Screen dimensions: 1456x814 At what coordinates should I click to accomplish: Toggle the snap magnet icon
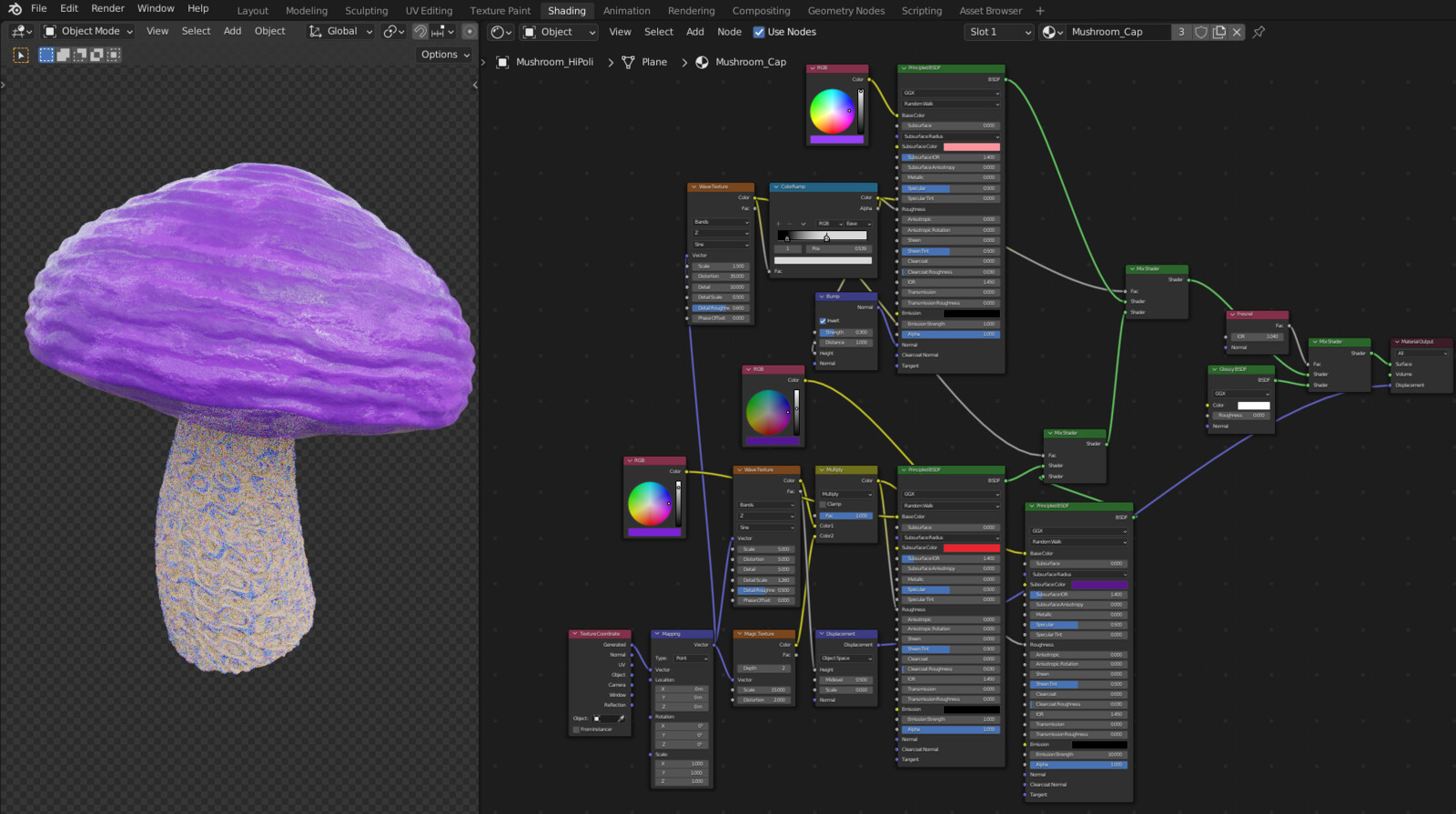click(420, 31)
